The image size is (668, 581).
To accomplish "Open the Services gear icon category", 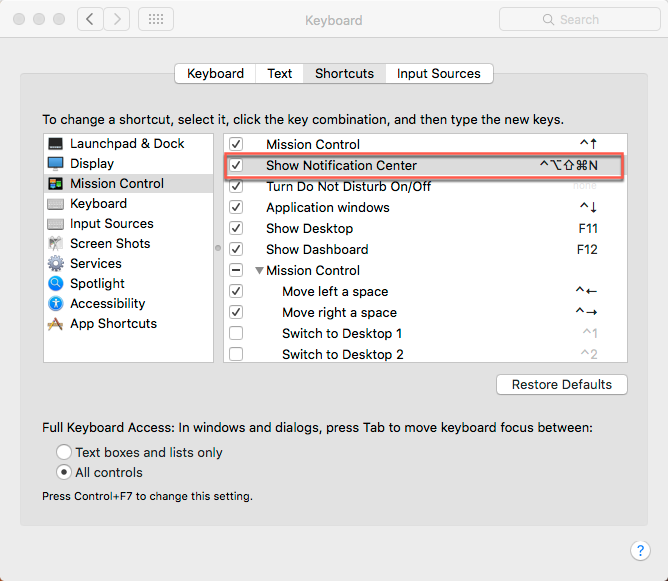I will click(x=55, y=264).
